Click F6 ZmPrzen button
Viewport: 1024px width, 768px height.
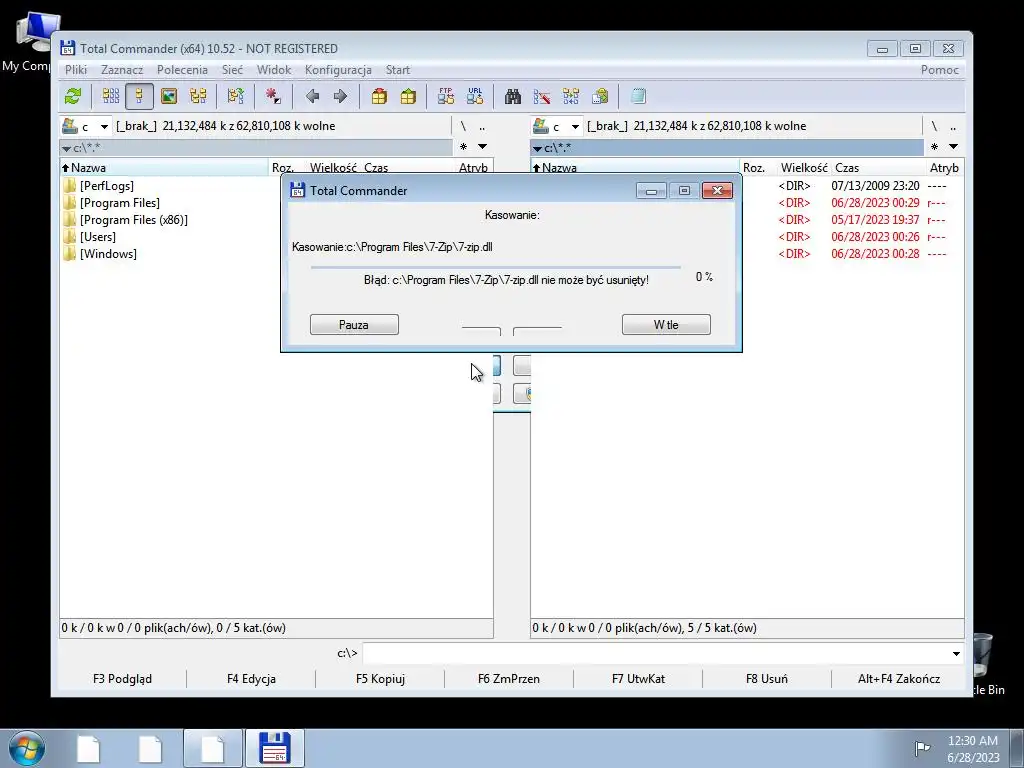tap(509, 679)
